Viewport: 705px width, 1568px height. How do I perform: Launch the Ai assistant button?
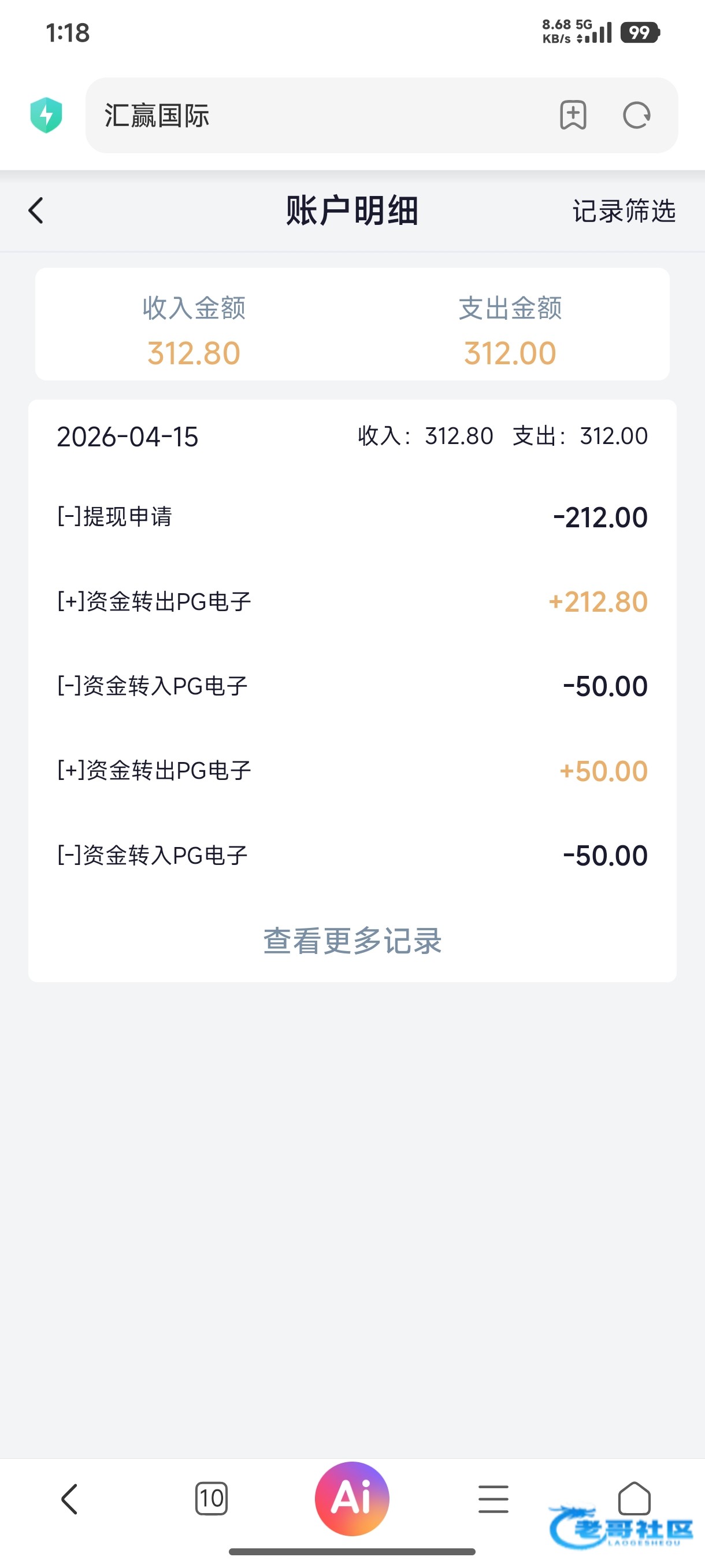pos(352,1499)
